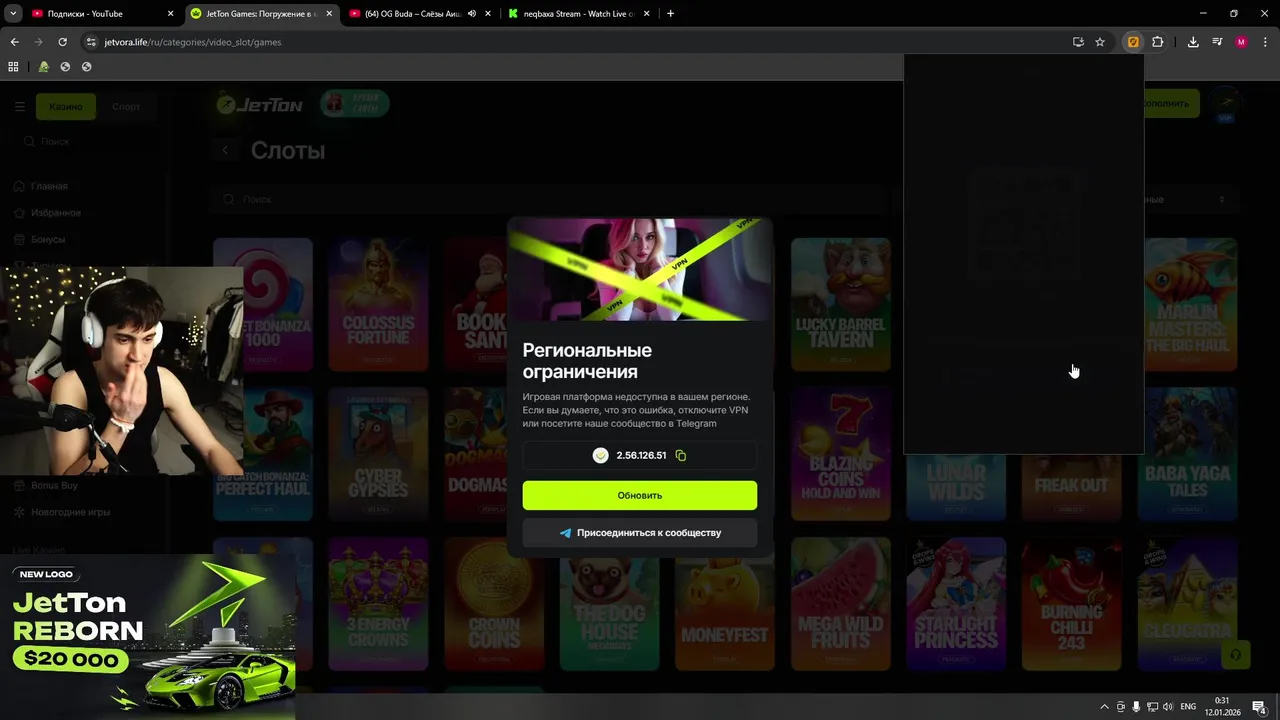Click the Crown Coins game tile
The height and width of the screenshot is (720, 1280).
click(x=494, y=603)
